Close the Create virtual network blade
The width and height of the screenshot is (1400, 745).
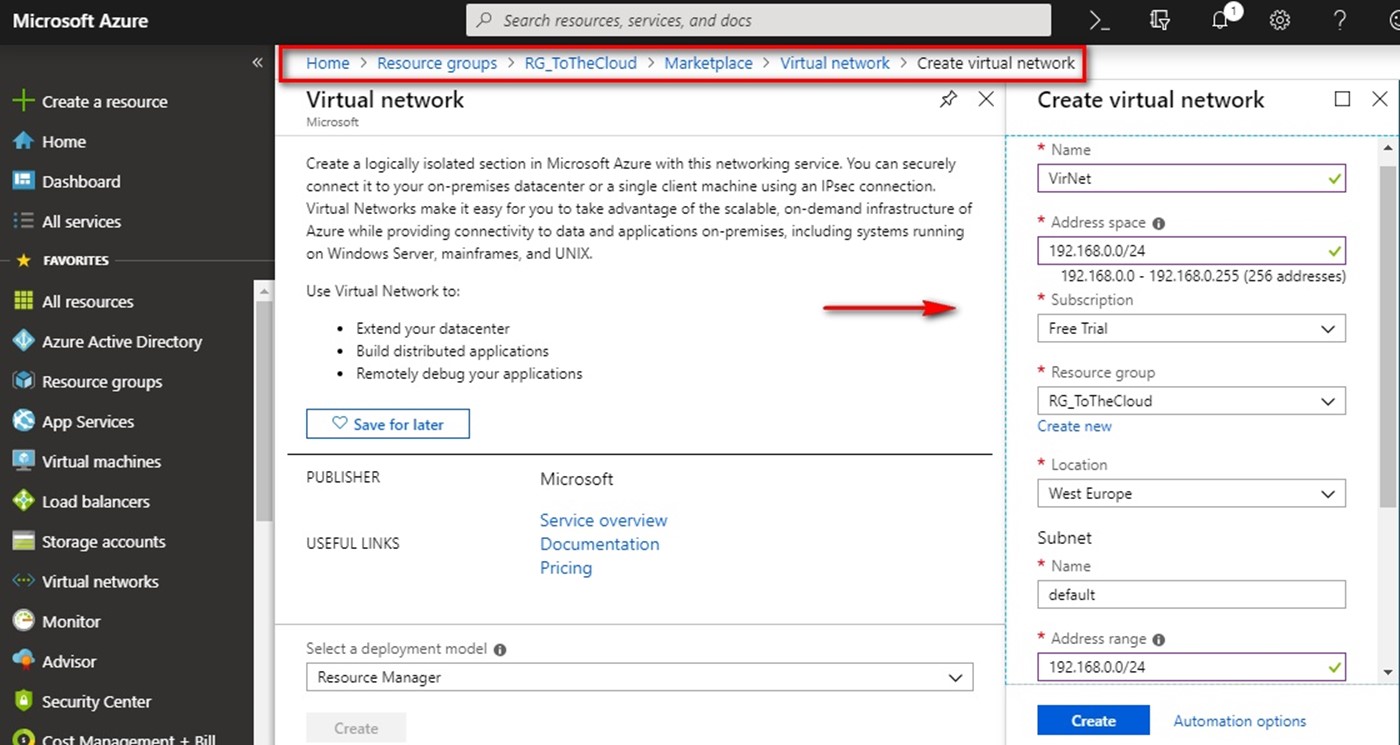point(1380,99)
